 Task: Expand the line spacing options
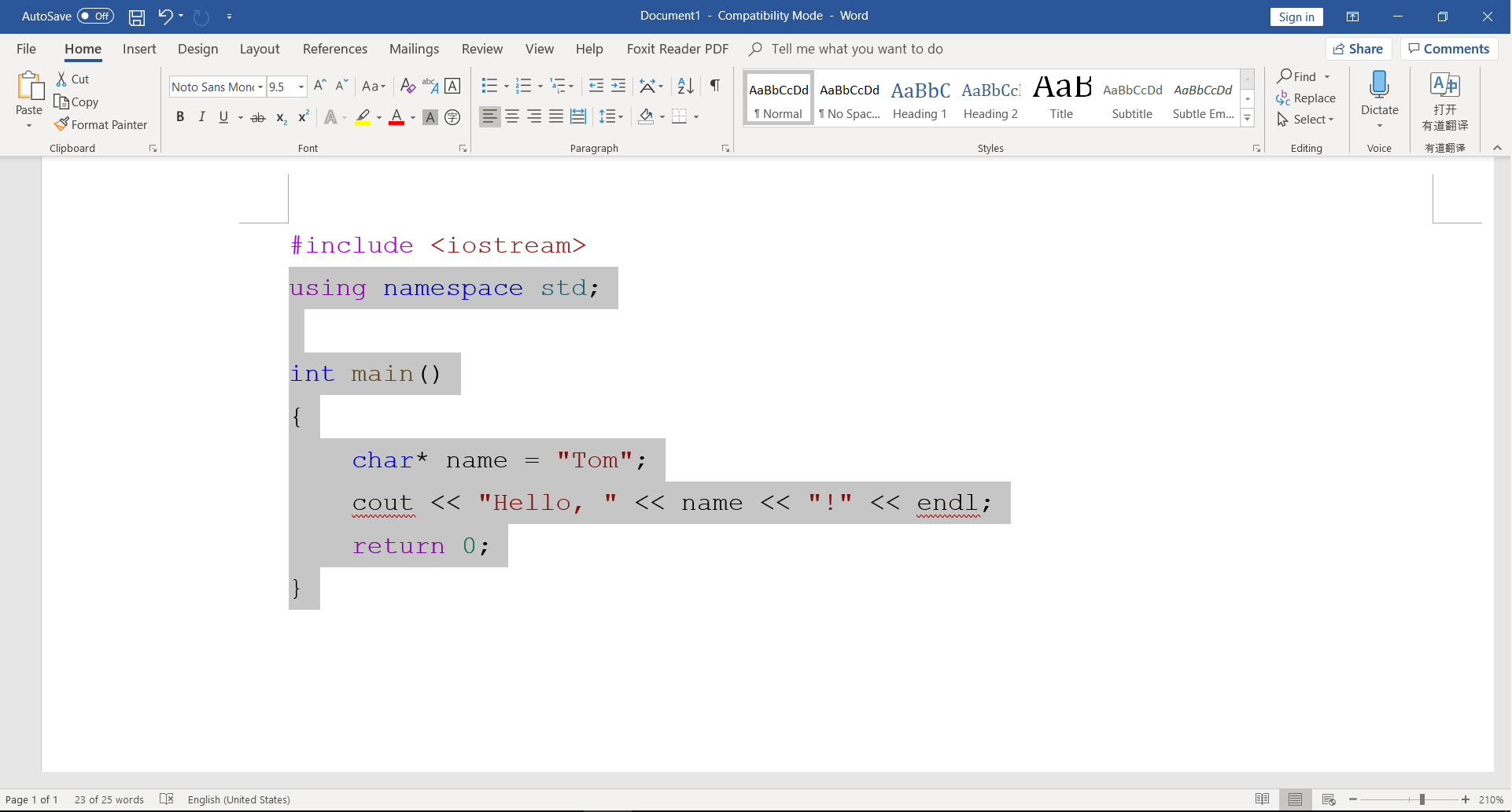coord(621,116)
